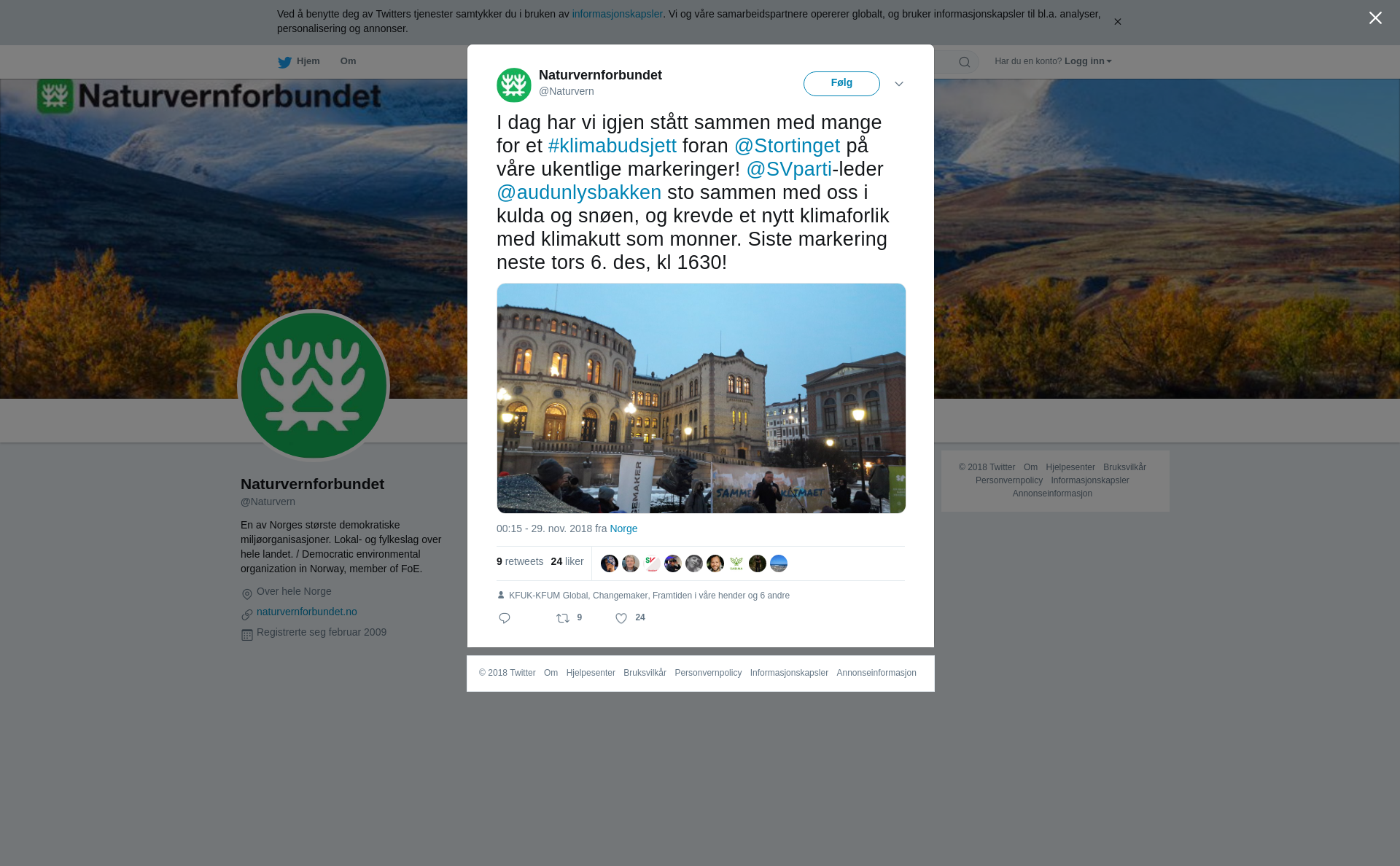Open the Om menu item
1400x866 pixels.
pyautogui.click(x=348, y=61)
